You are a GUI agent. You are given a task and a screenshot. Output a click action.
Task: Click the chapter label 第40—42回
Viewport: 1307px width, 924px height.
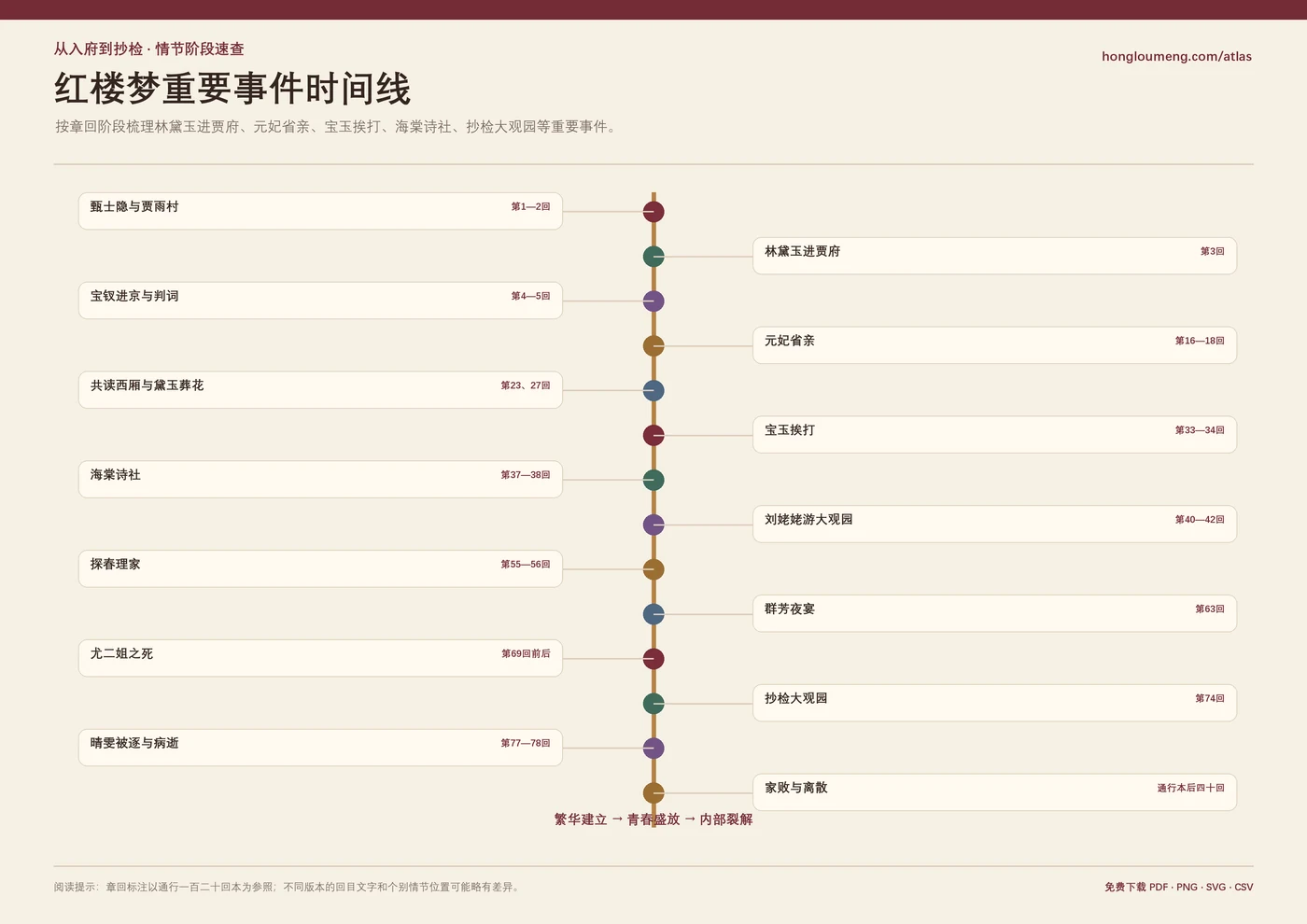(x=1200, y=520)
